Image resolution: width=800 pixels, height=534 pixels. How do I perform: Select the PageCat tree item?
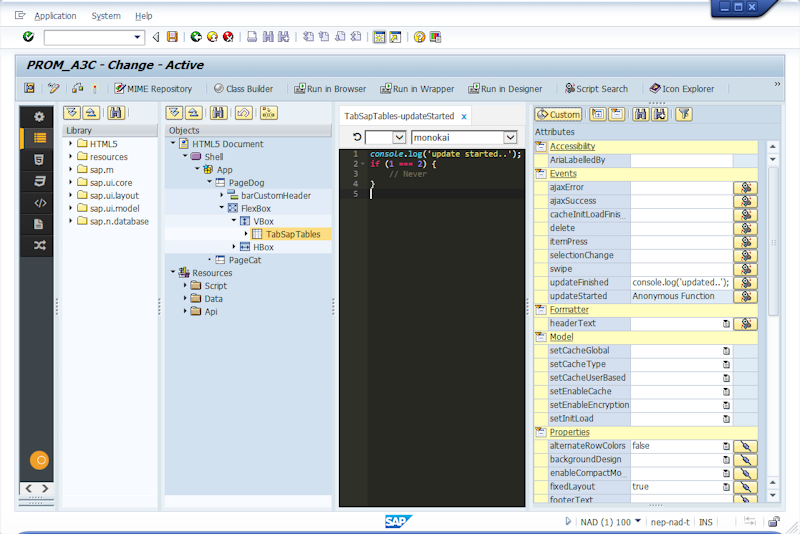[x=244, y=260]
